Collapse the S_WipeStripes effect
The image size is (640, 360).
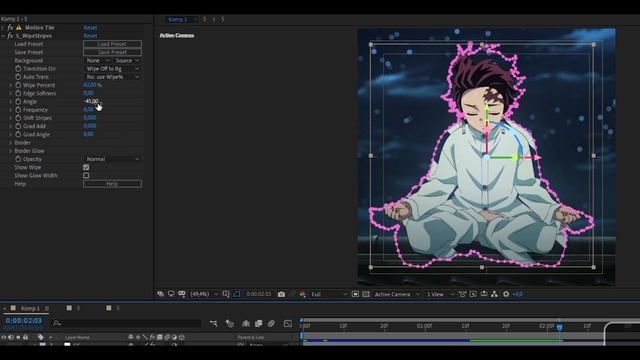click(3, 36)
